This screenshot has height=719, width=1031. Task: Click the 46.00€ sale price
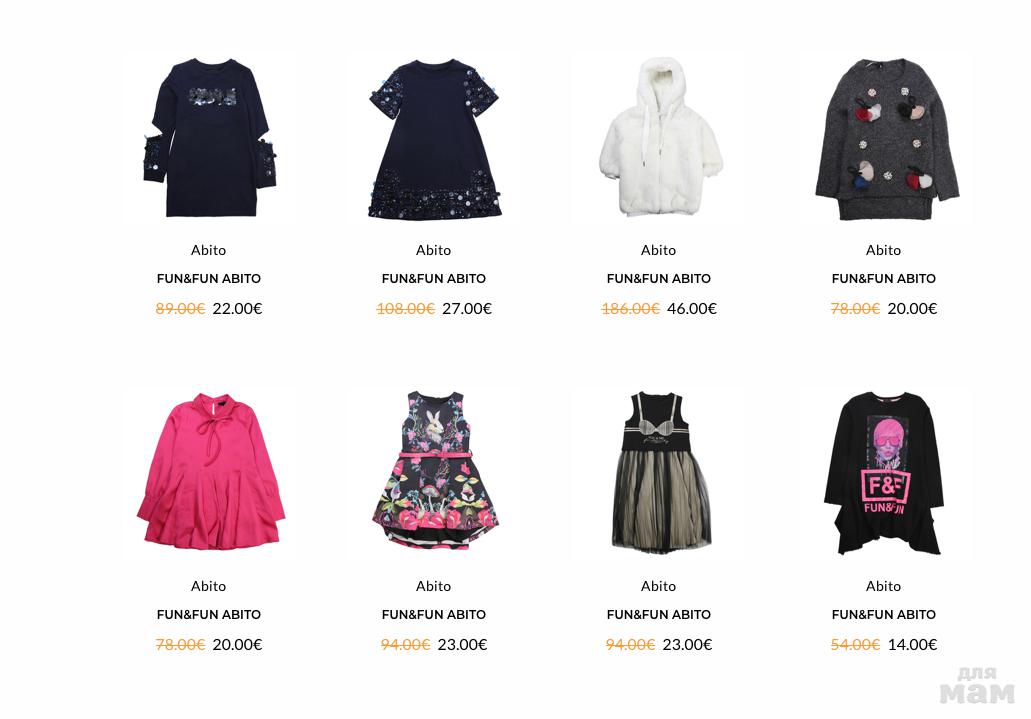pos(692,309)
